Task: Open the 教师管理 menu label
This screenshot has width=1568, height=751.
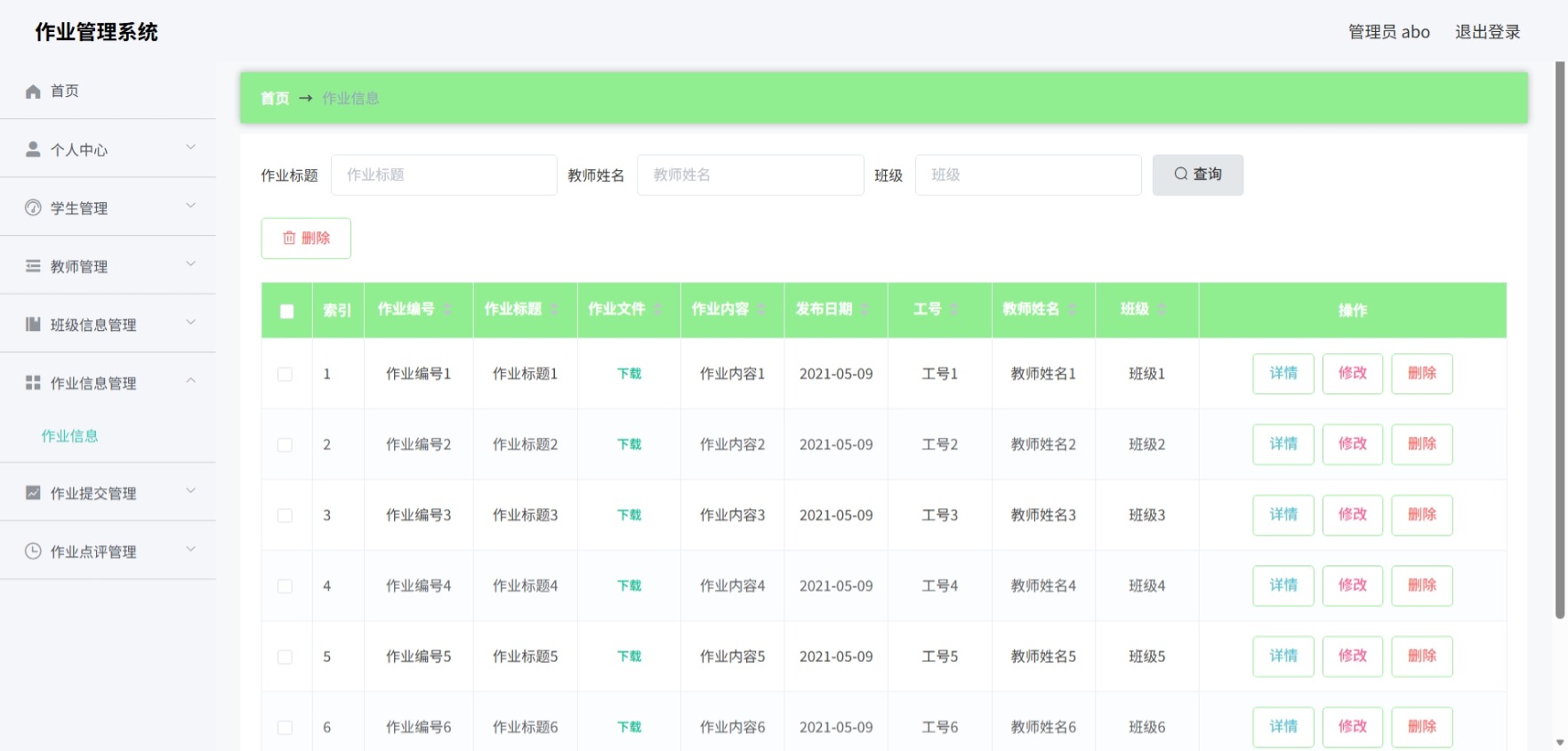Action: click(x=79, y=266)
